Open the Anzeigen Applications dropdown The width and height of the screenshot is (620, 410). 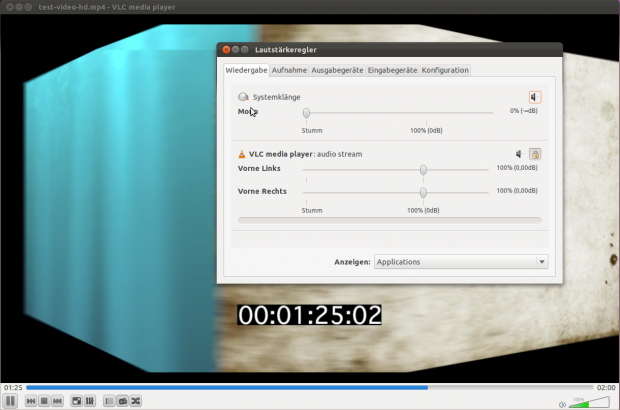click(461, 262)
